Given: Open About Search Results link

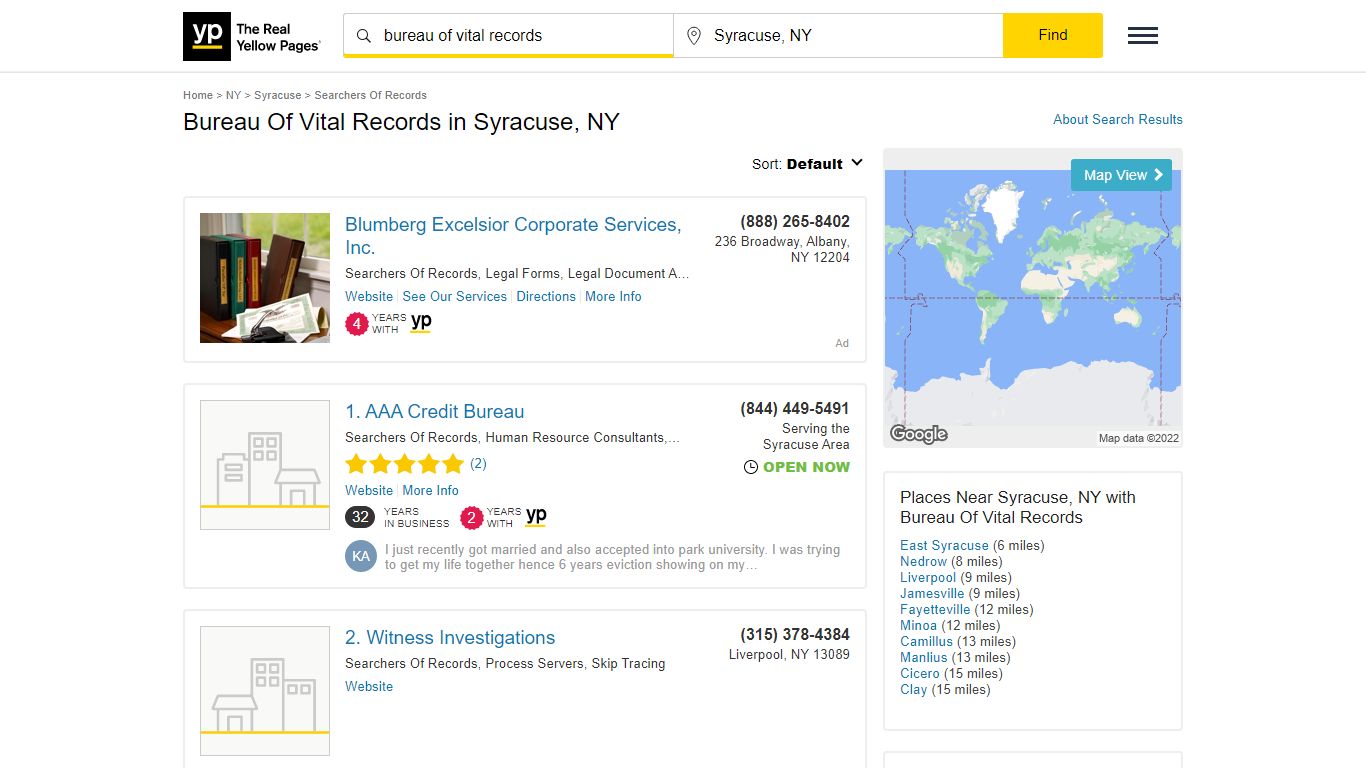Looking at the screenshot, I should click(1118, 119).
